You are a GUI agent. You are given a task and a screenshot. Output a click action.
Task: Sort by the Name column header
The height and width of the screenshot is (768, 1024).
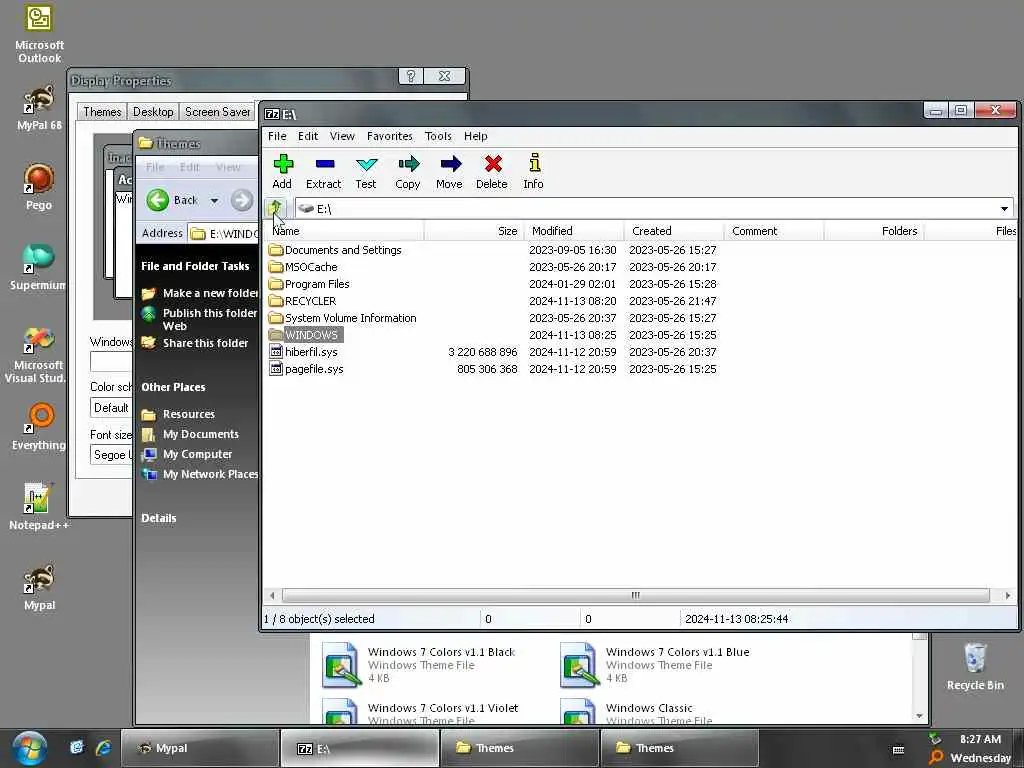[x=344, y=231]
